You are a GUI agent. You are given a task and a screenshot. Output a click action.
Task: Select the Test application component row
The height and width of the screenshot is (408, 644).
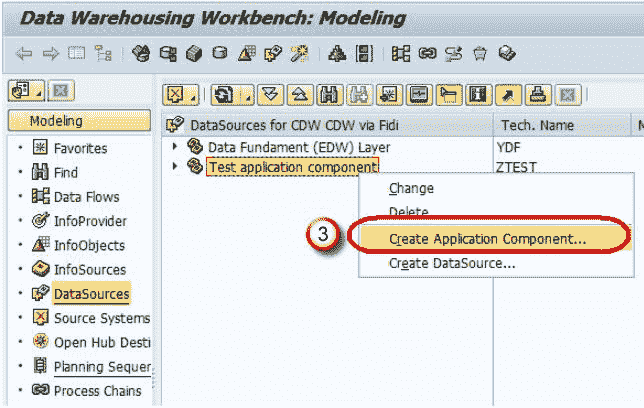[292, 167]
